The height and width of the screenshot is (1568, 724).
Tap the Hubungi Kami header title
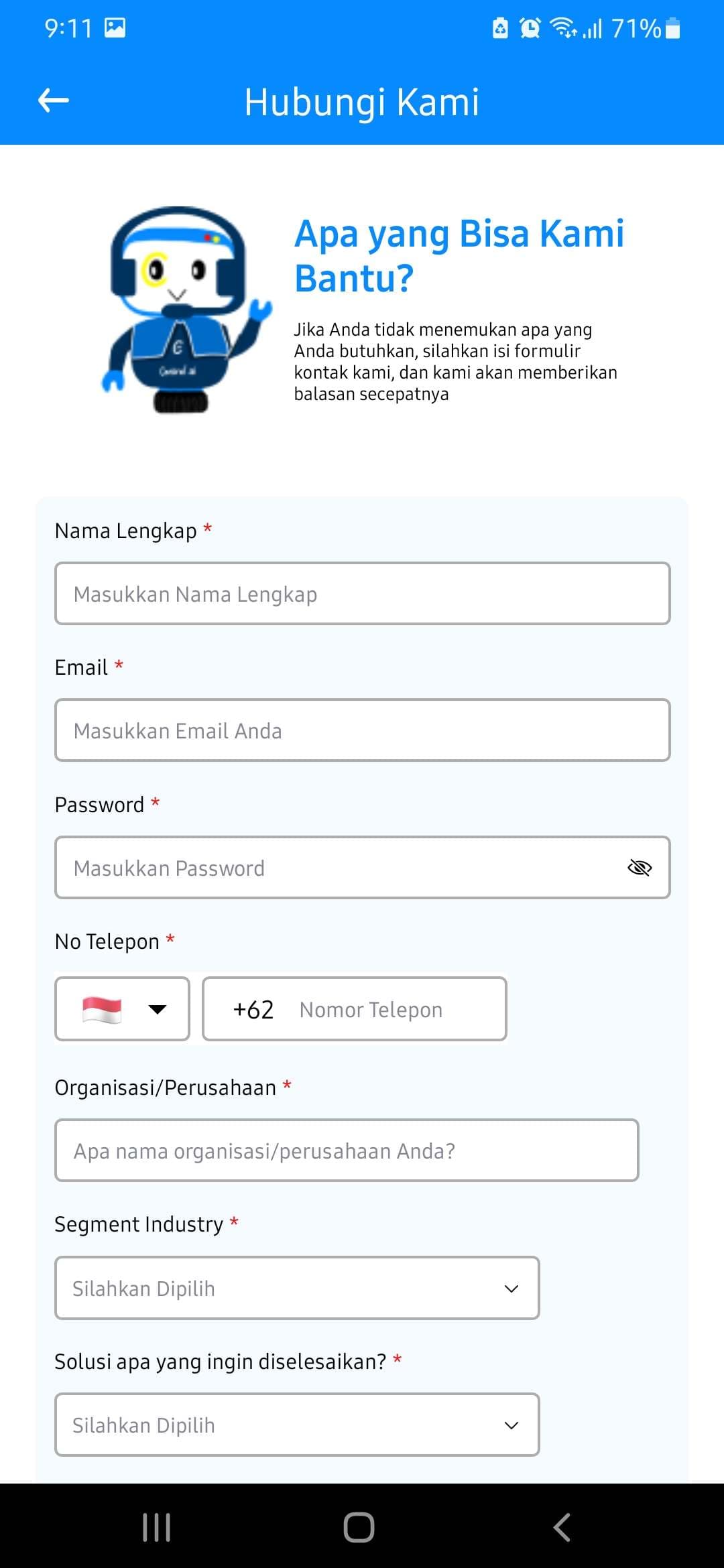coord(362,102)
